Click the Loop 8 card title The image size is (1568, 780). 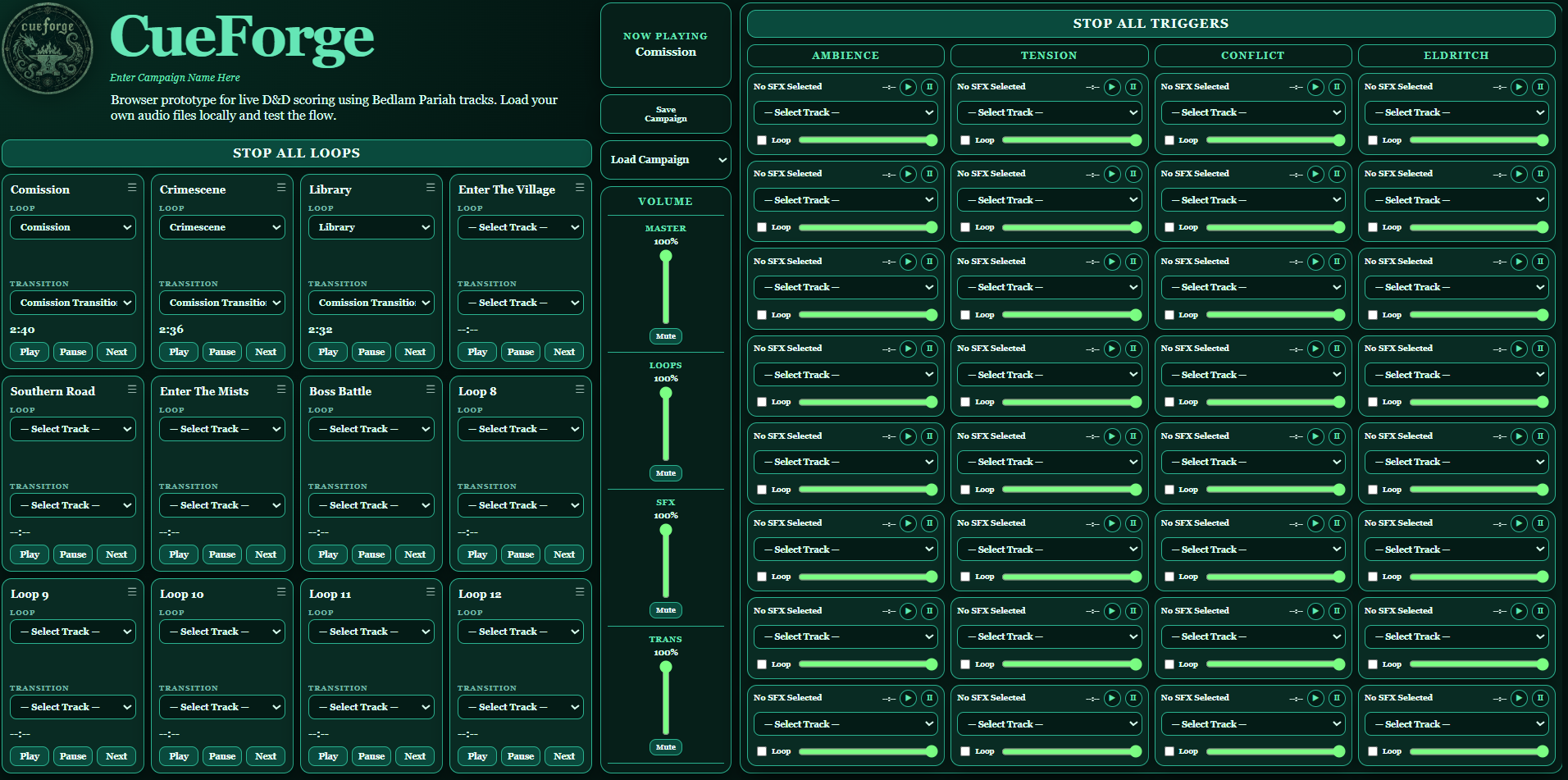click(477, 391)
